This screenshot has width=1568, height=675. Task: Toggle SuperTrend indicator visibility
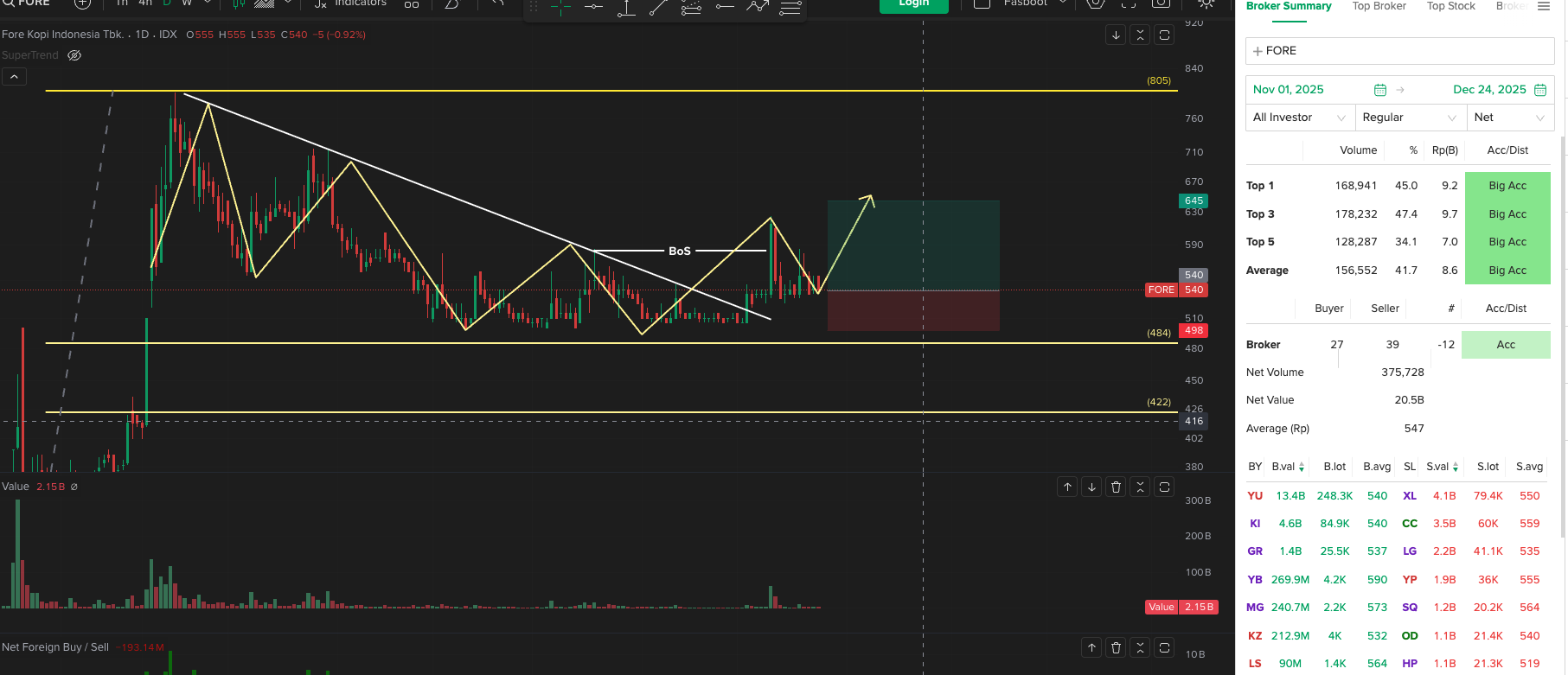pyautogui.click(x=74, y=55)
